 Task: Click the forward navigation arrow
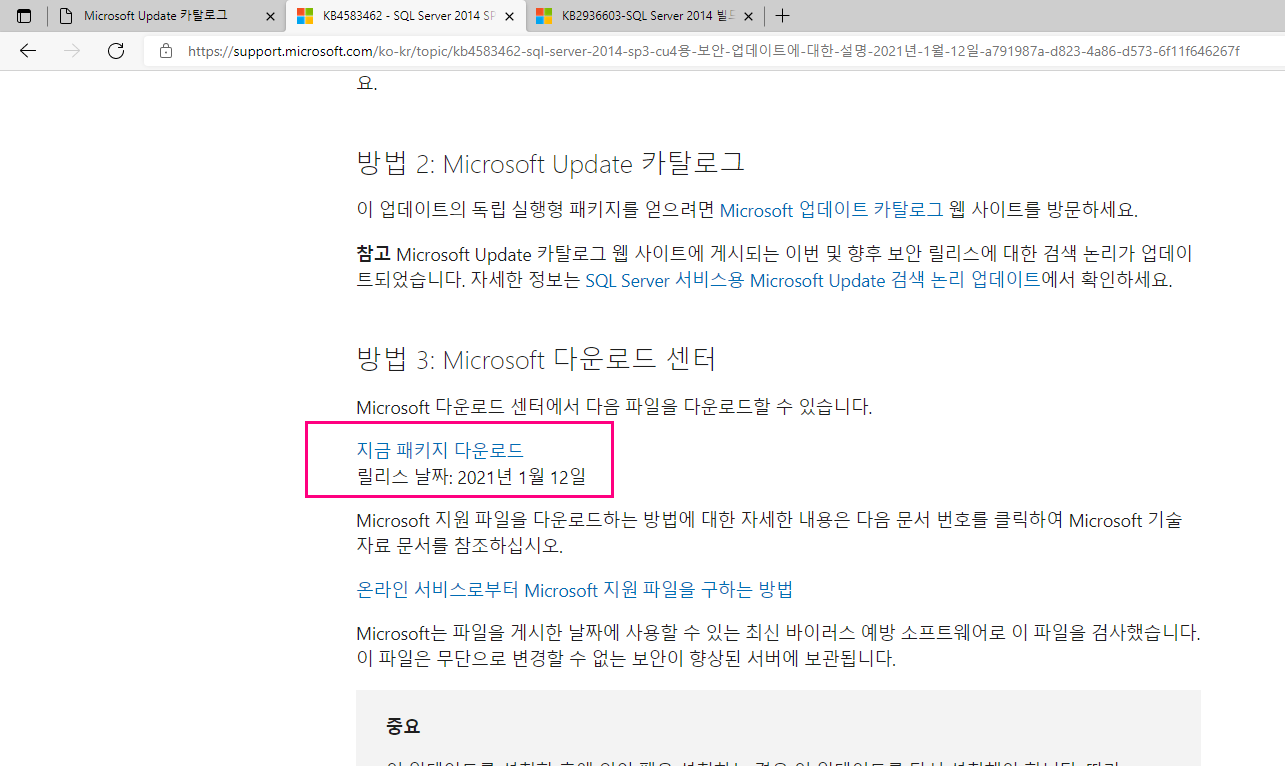(72, 51)
